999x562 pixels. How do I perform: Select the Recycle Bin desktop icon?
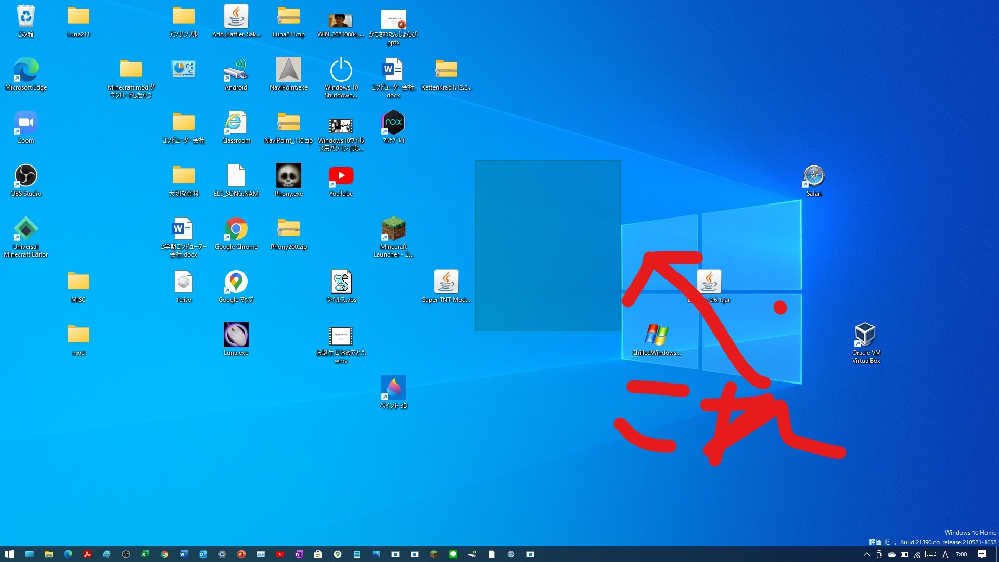pyautogui.click(x=25, y=20)
